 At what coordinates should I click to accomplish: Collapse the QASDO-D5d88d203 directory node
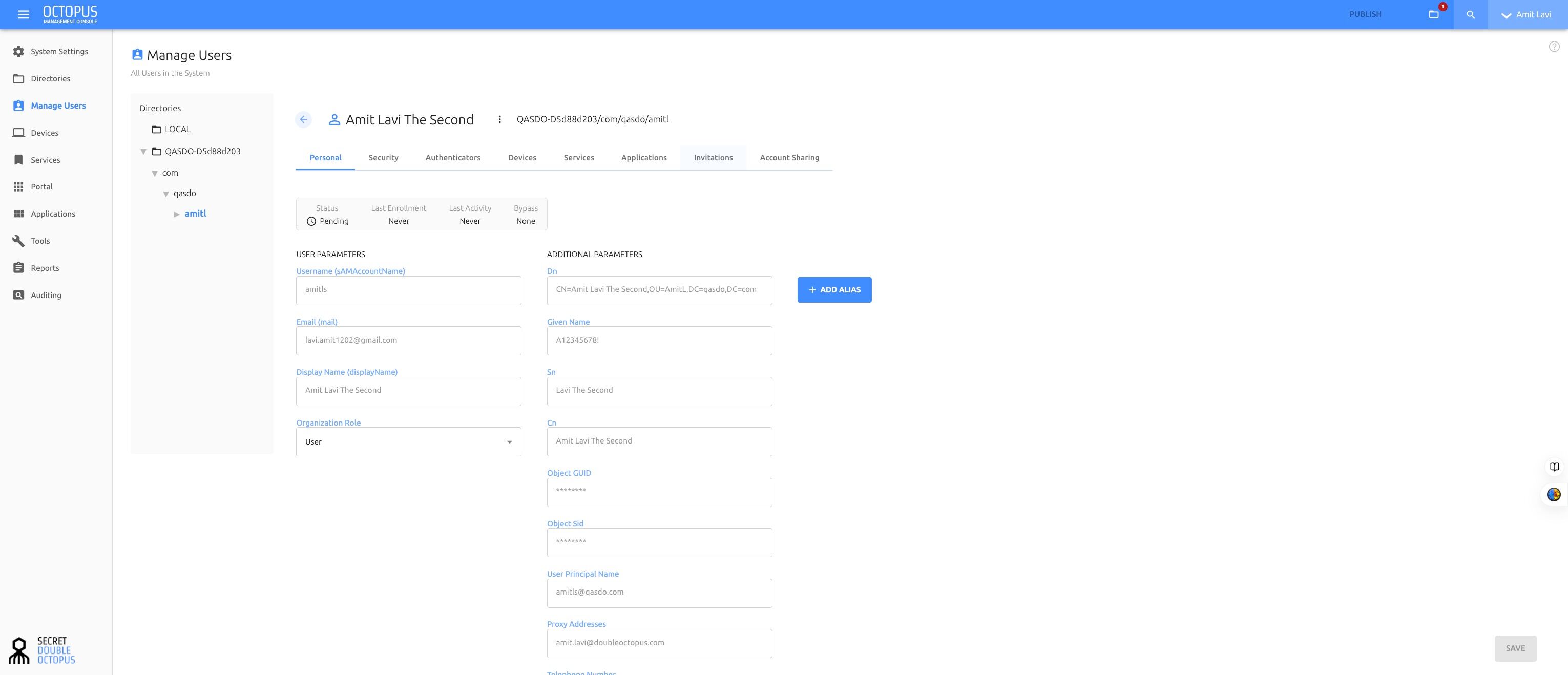143,152
